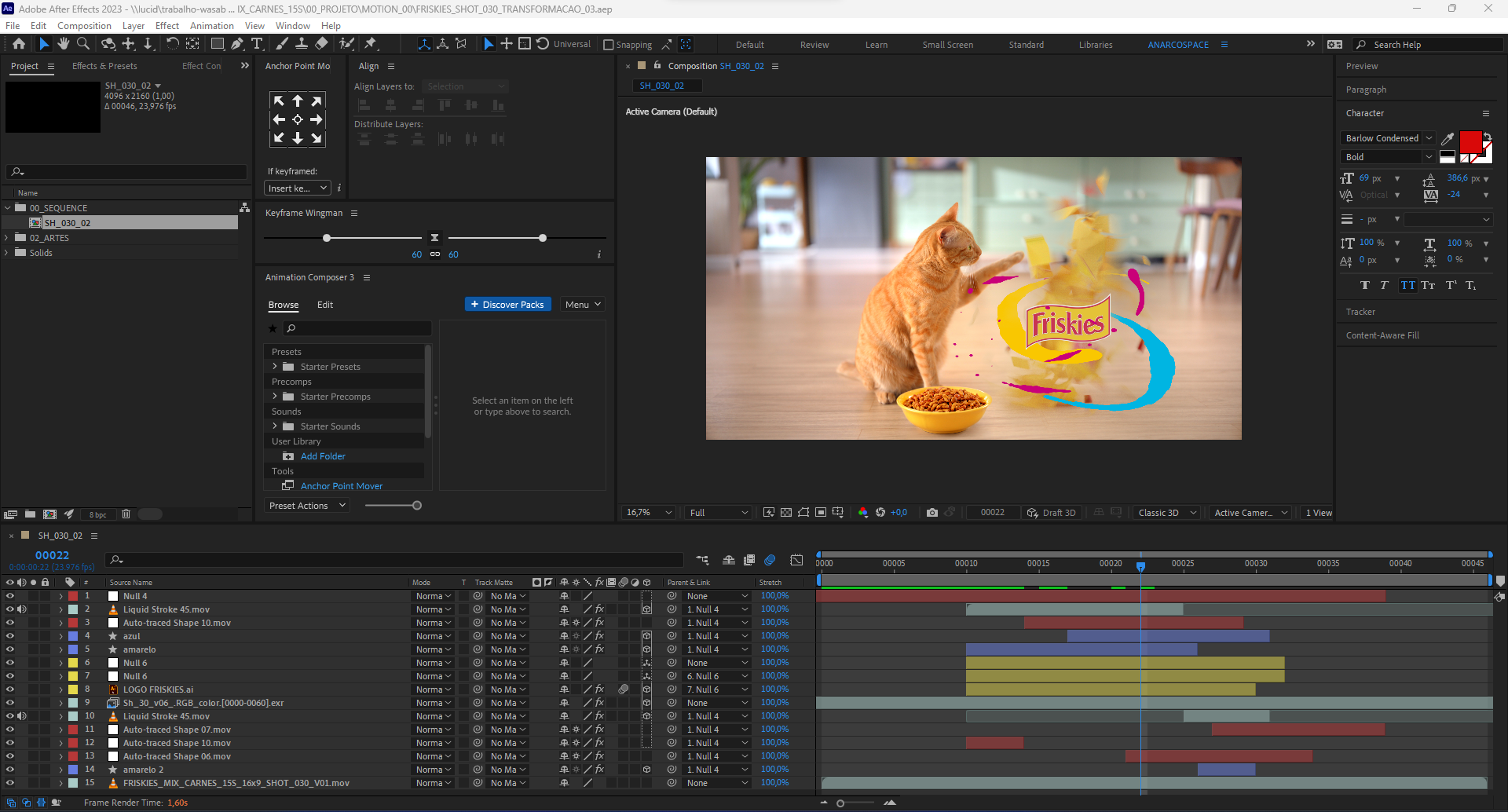Mute audio of layer 2 Liquid Stroke 45.mov
This screenshot has height=812, width=1508.
(22, 609)
